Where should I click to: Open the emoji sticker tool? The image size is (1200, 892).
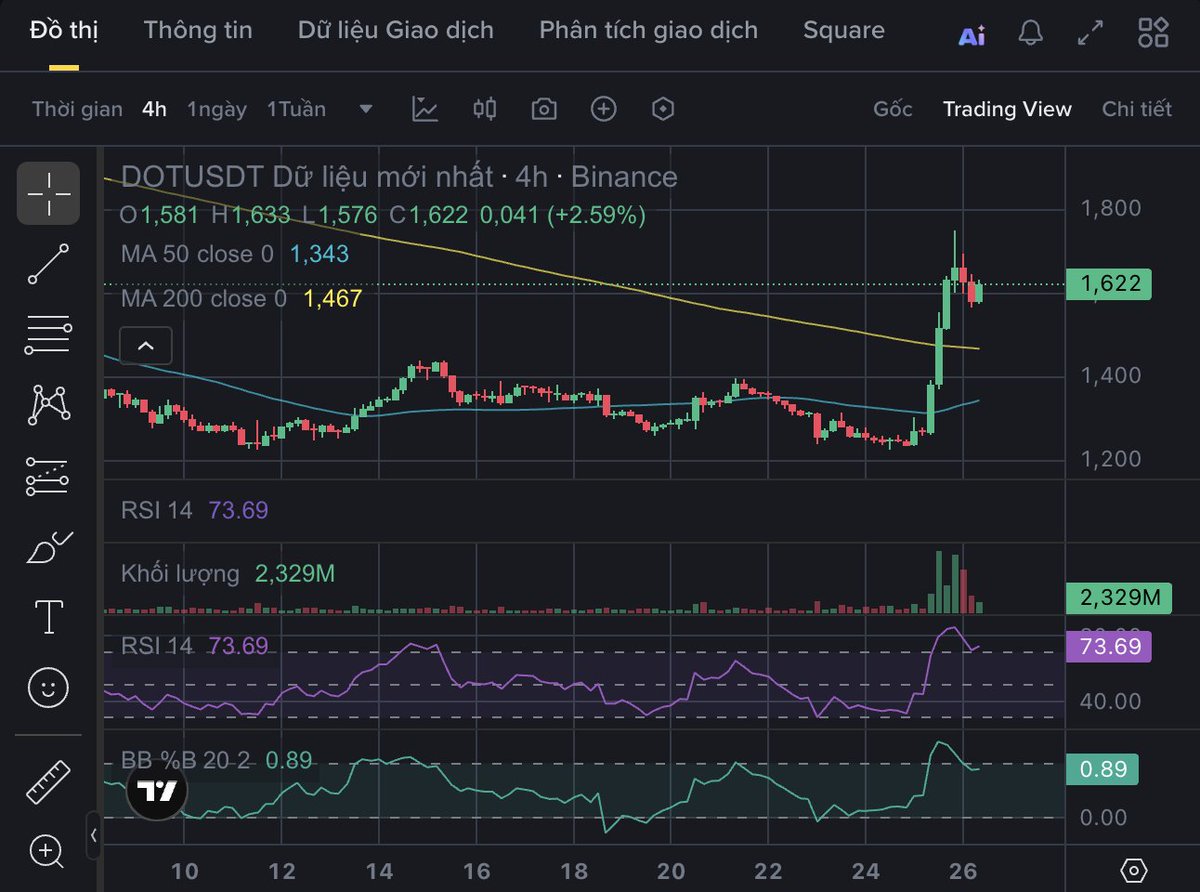pos(48,687)
